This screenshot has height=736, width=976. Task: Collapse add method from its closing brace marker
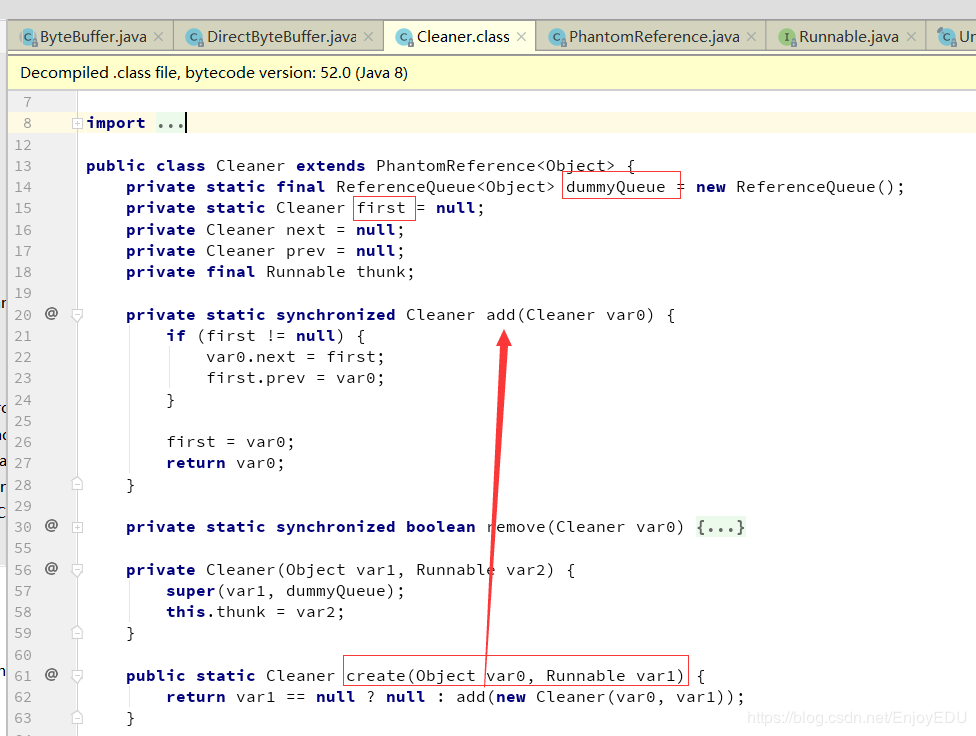point(77,484)
